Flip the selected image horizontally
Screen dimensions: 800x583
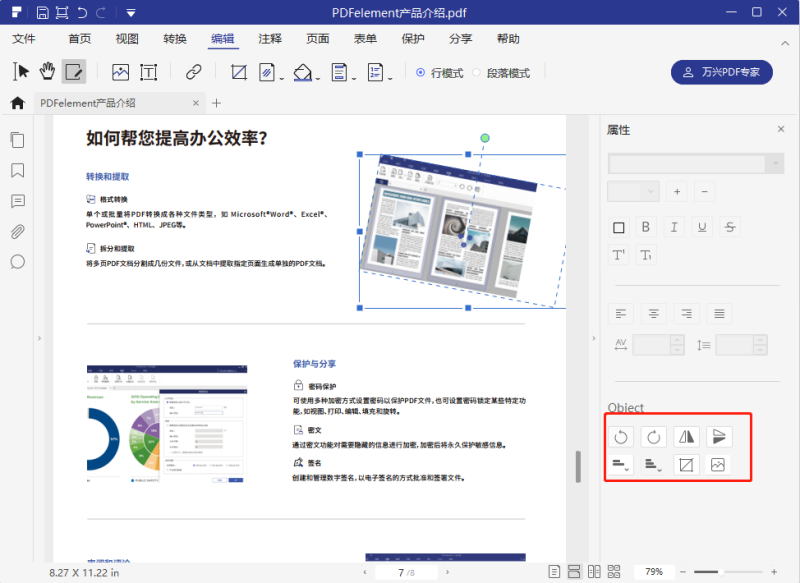tap(687, 435)
